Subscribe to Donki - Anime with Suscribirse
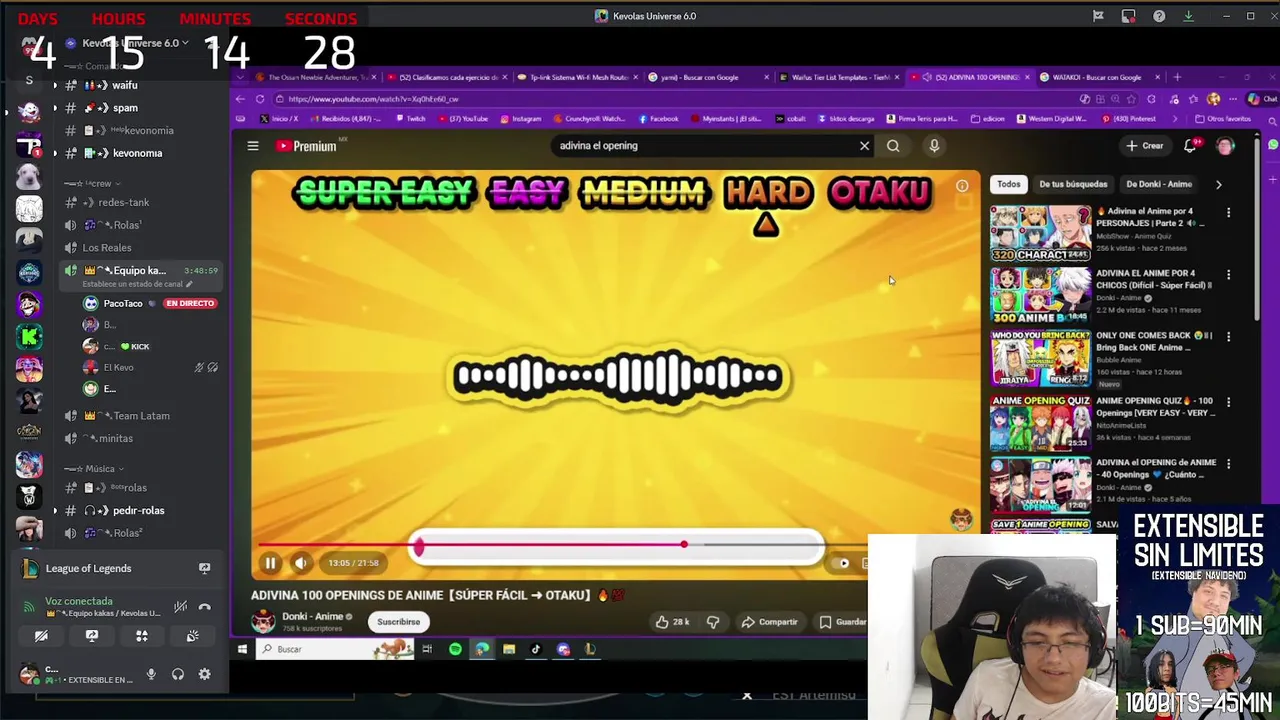Image resolution: width=1280 pixels, height=720 pixels. pyautogui.click(x=398, y=622)
